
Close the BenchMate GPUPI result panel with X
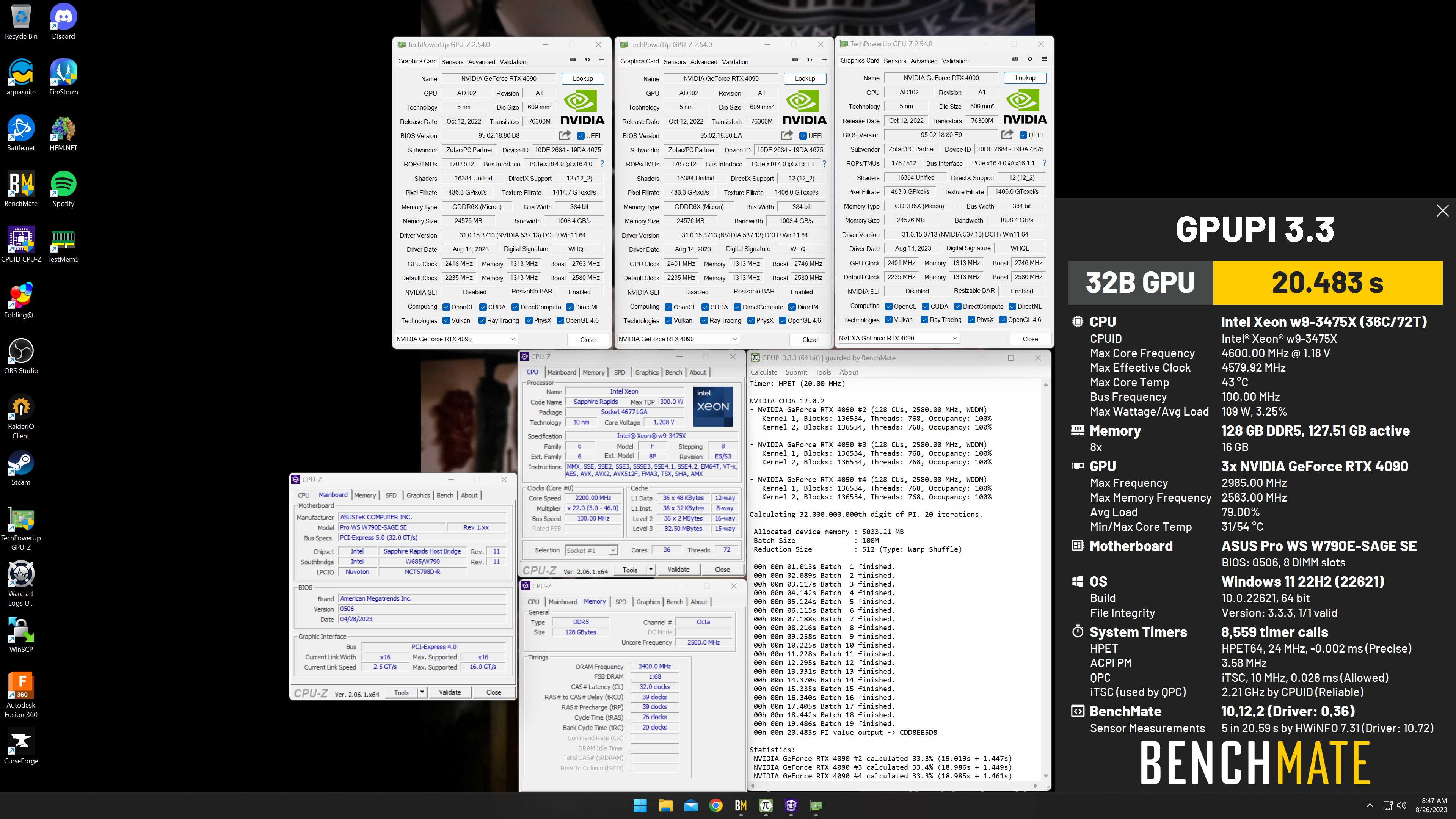point(1442,211)
